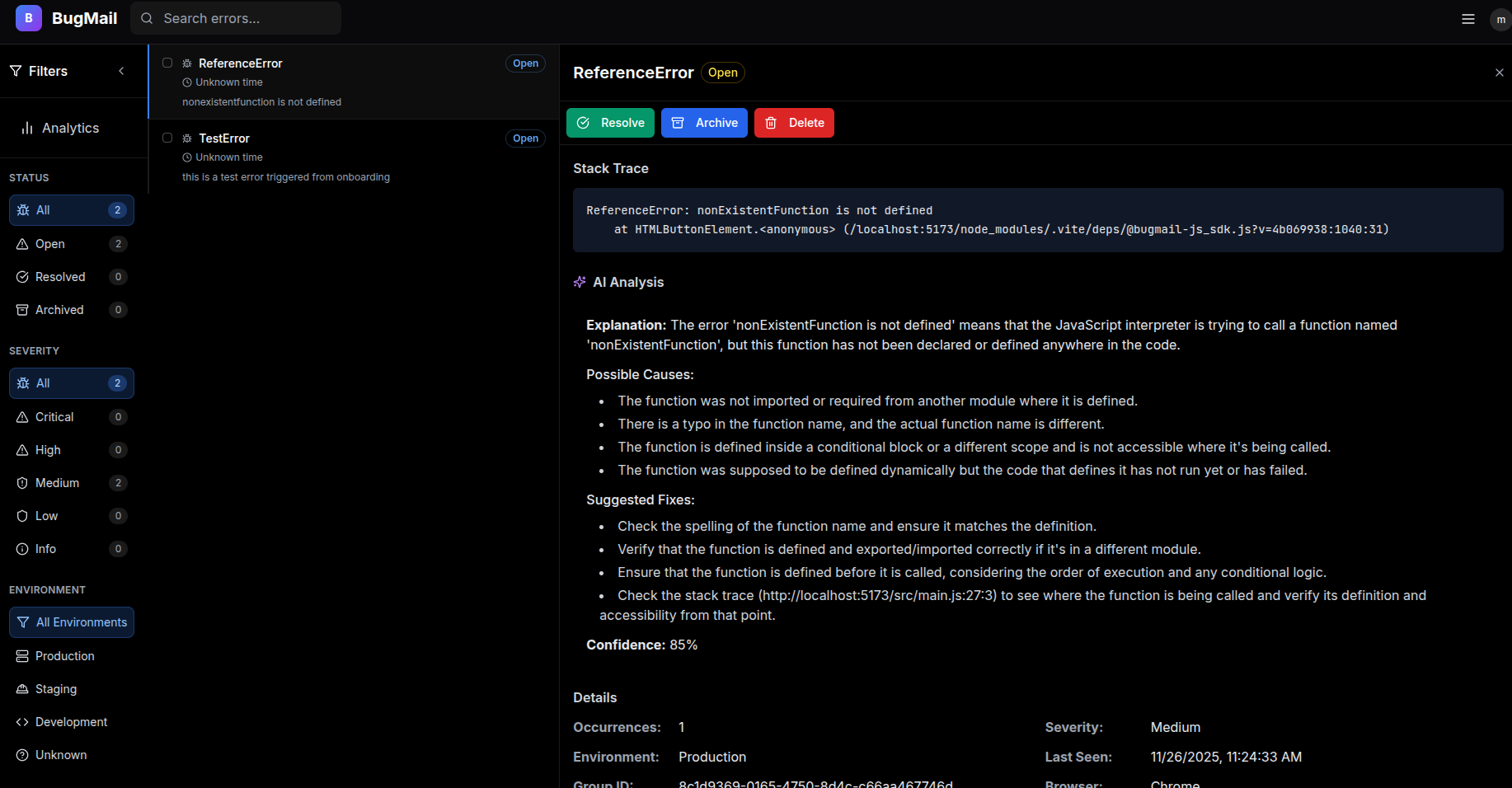Select the Staging environment filter

pos(54,689)
